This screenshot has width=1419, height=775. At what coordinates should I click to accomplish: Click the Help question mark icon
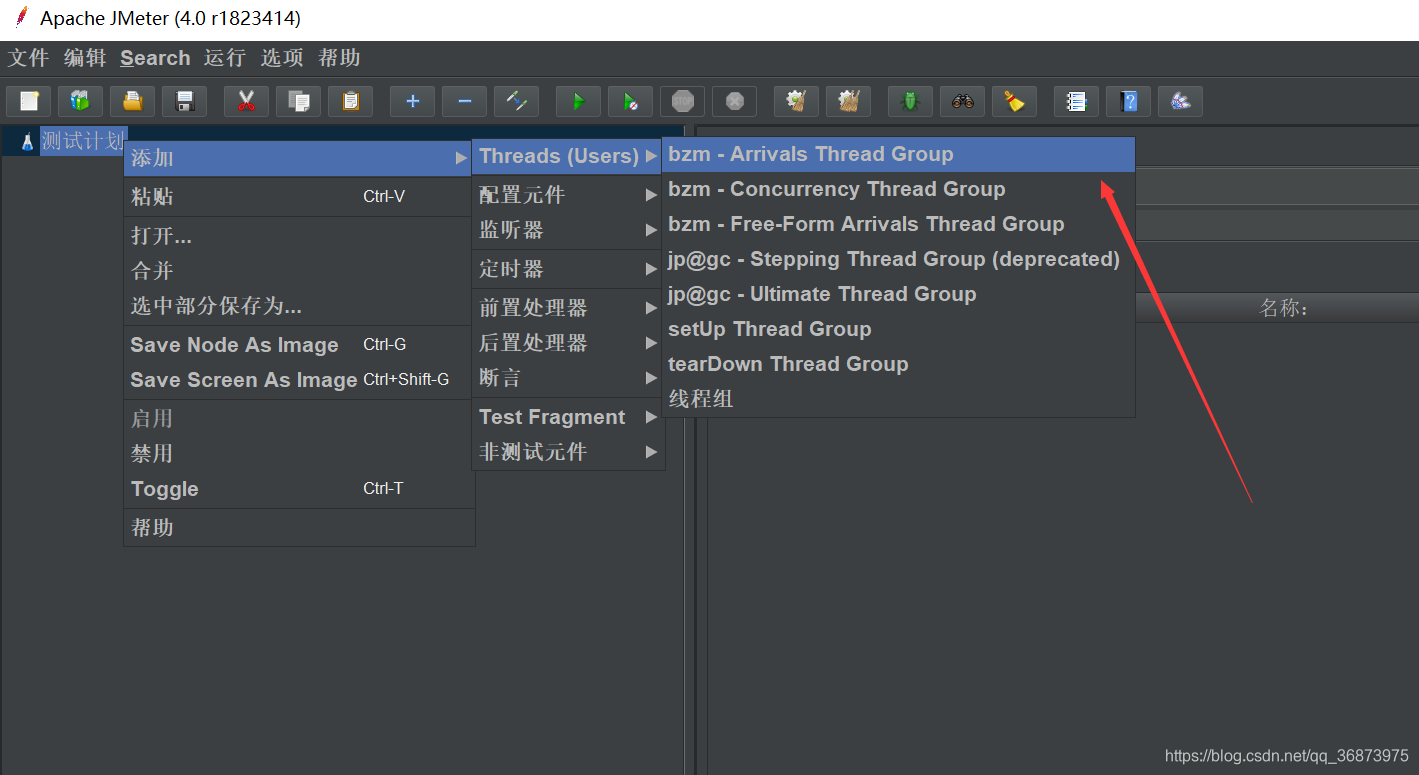(1128, 101)
